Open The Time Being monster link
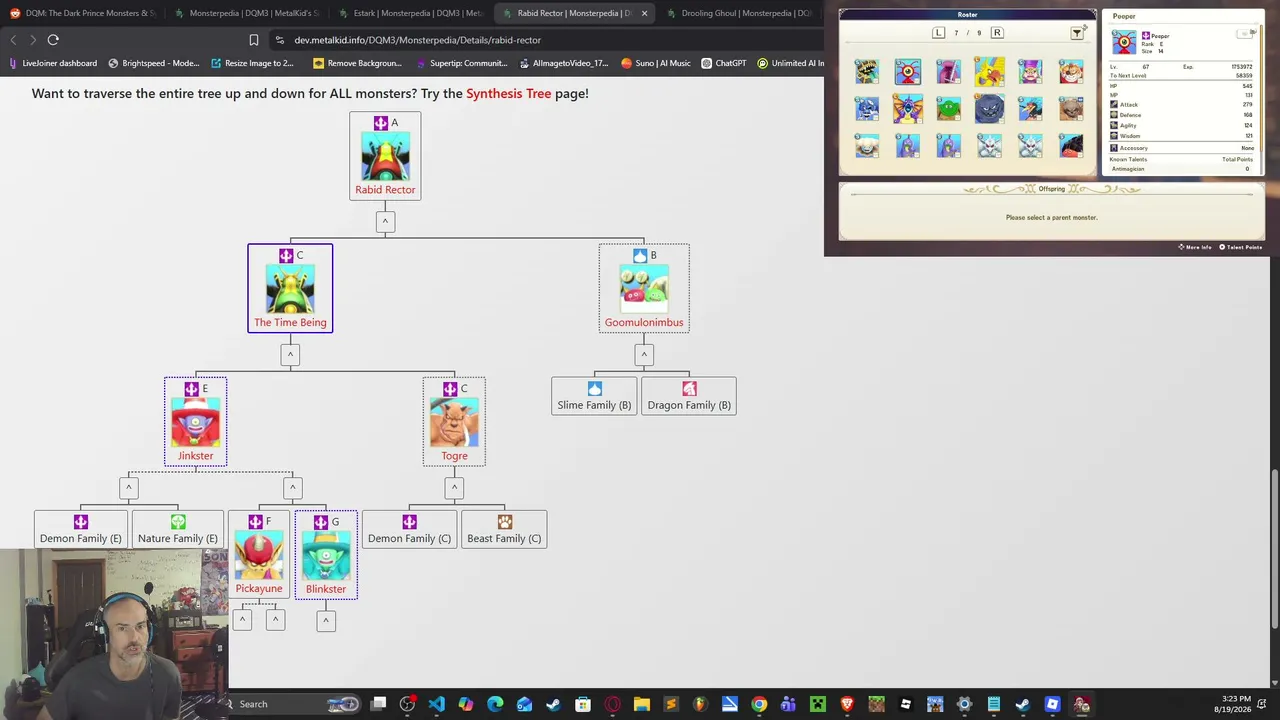 (290, 322)
